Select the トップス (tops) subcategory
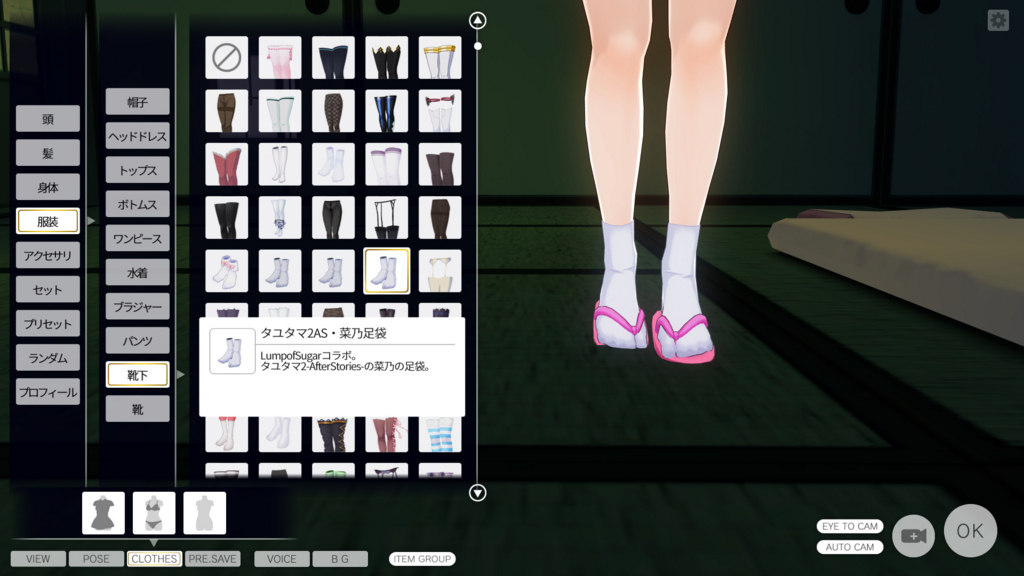The image size is (1024, 576). click(137, 170)
